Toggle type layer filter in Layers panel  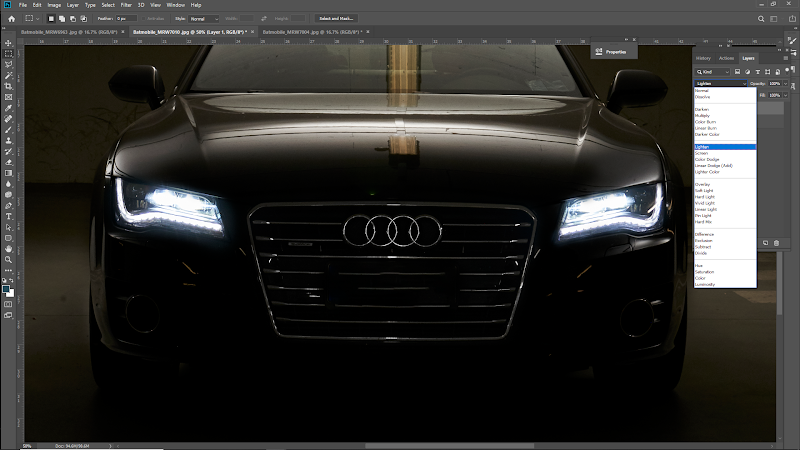click(x=758, y=72)
